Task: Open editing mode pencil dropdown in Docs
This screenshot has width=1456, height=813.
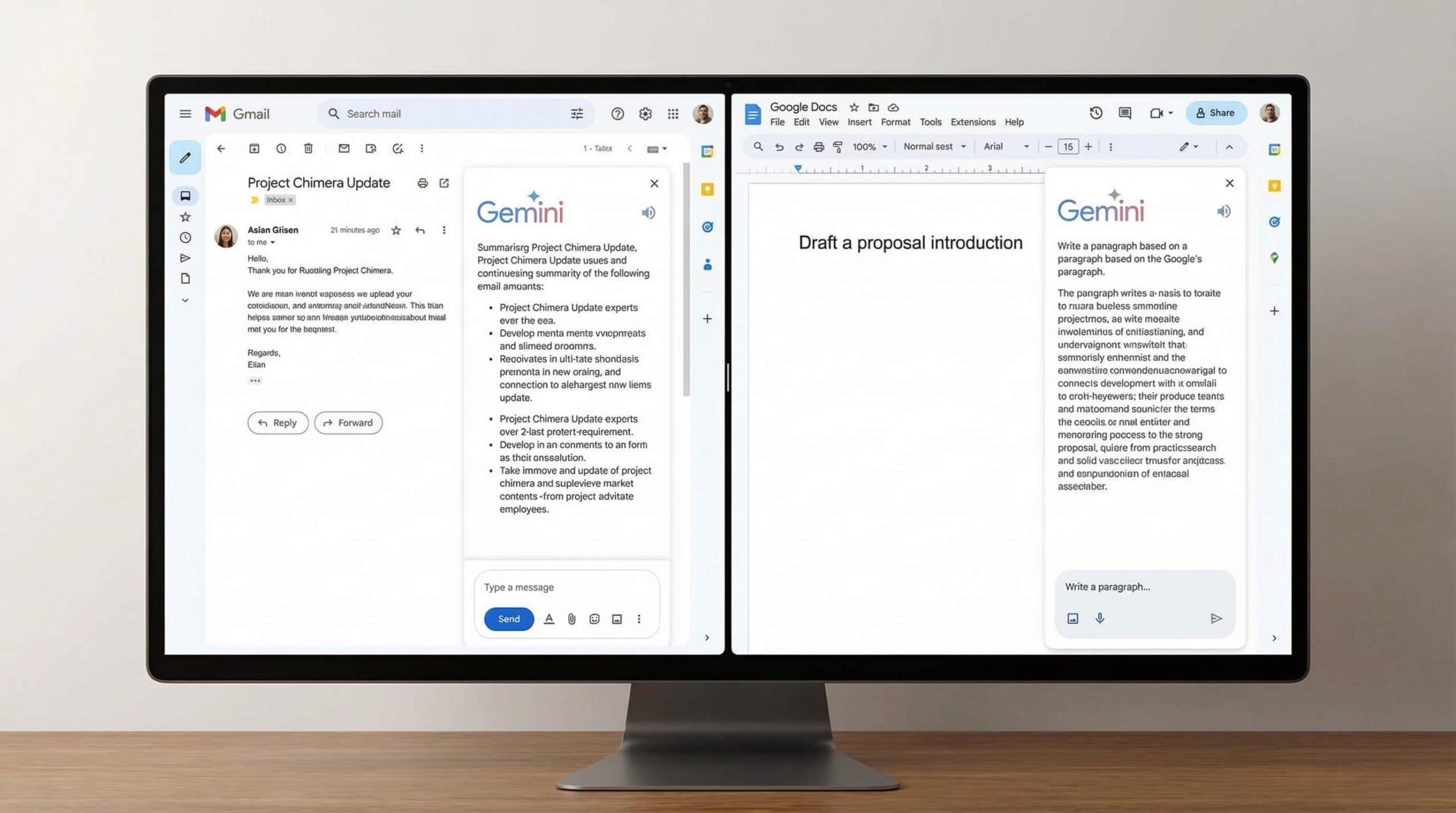Action: click(x=1189, y=147)
